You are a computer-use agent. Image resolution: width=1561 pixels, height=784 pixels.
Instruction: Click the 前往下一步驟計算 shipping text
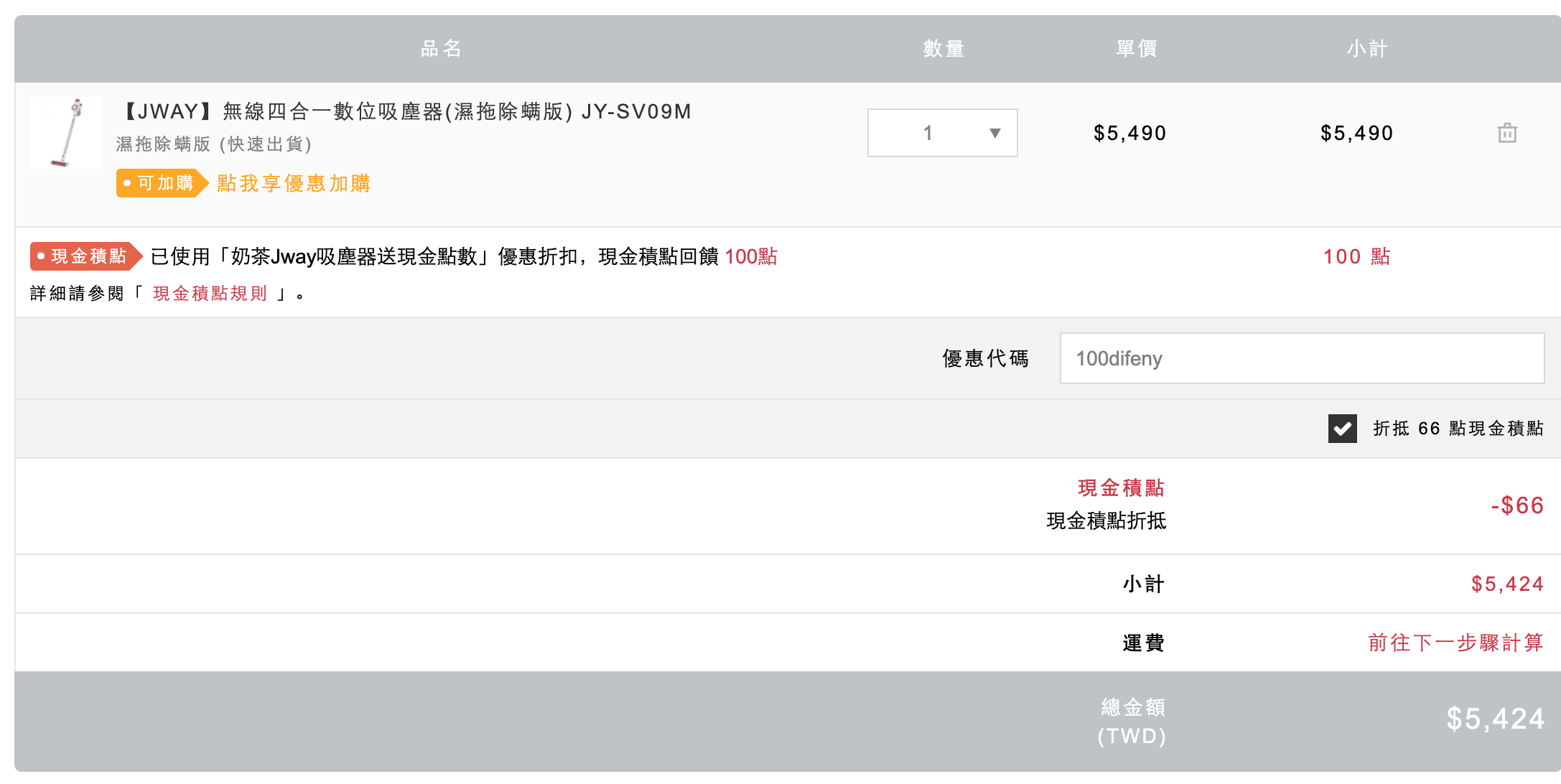point(1455,643)
